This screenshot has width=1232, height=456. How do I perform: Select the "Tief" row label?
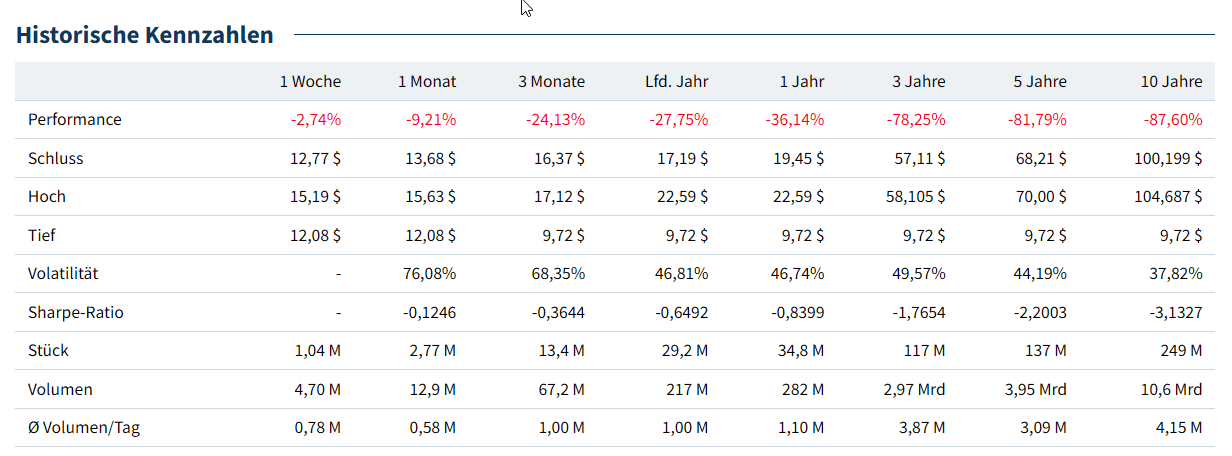(43, 235)
